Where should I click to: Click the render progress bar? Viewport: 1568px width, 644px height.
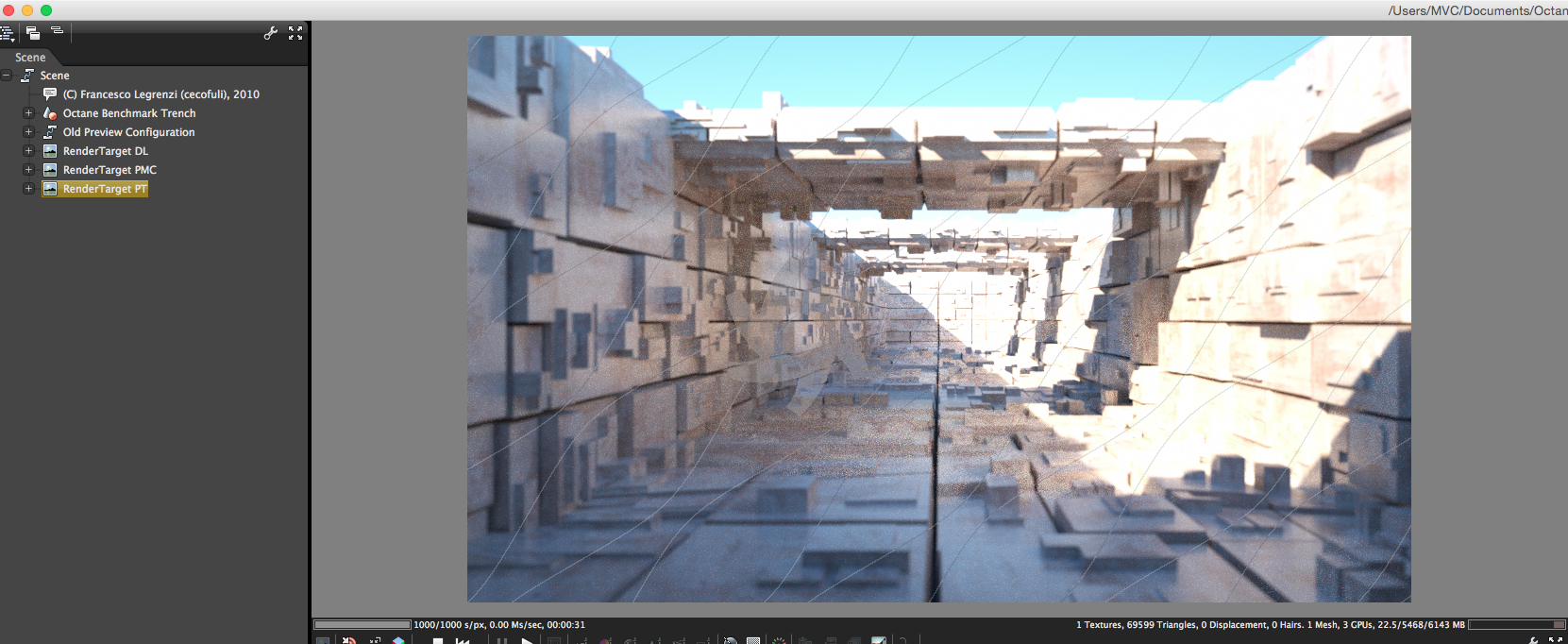point(362,624)
